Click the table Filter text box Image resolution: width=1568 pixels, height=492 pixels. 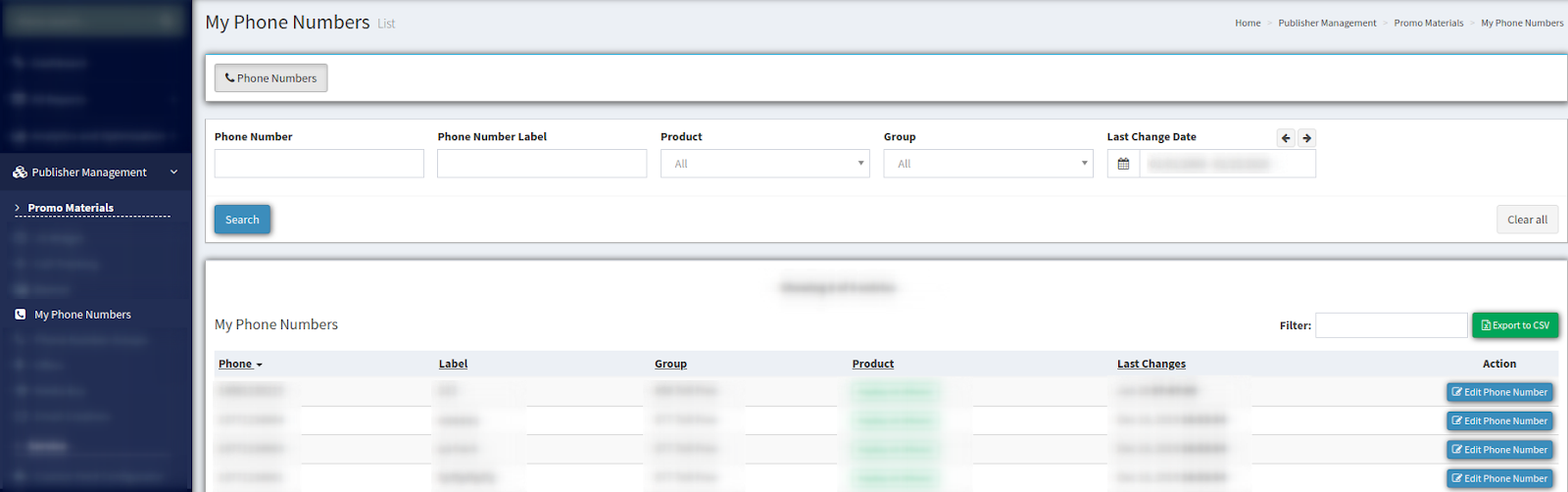click(x=1391, y=325)
